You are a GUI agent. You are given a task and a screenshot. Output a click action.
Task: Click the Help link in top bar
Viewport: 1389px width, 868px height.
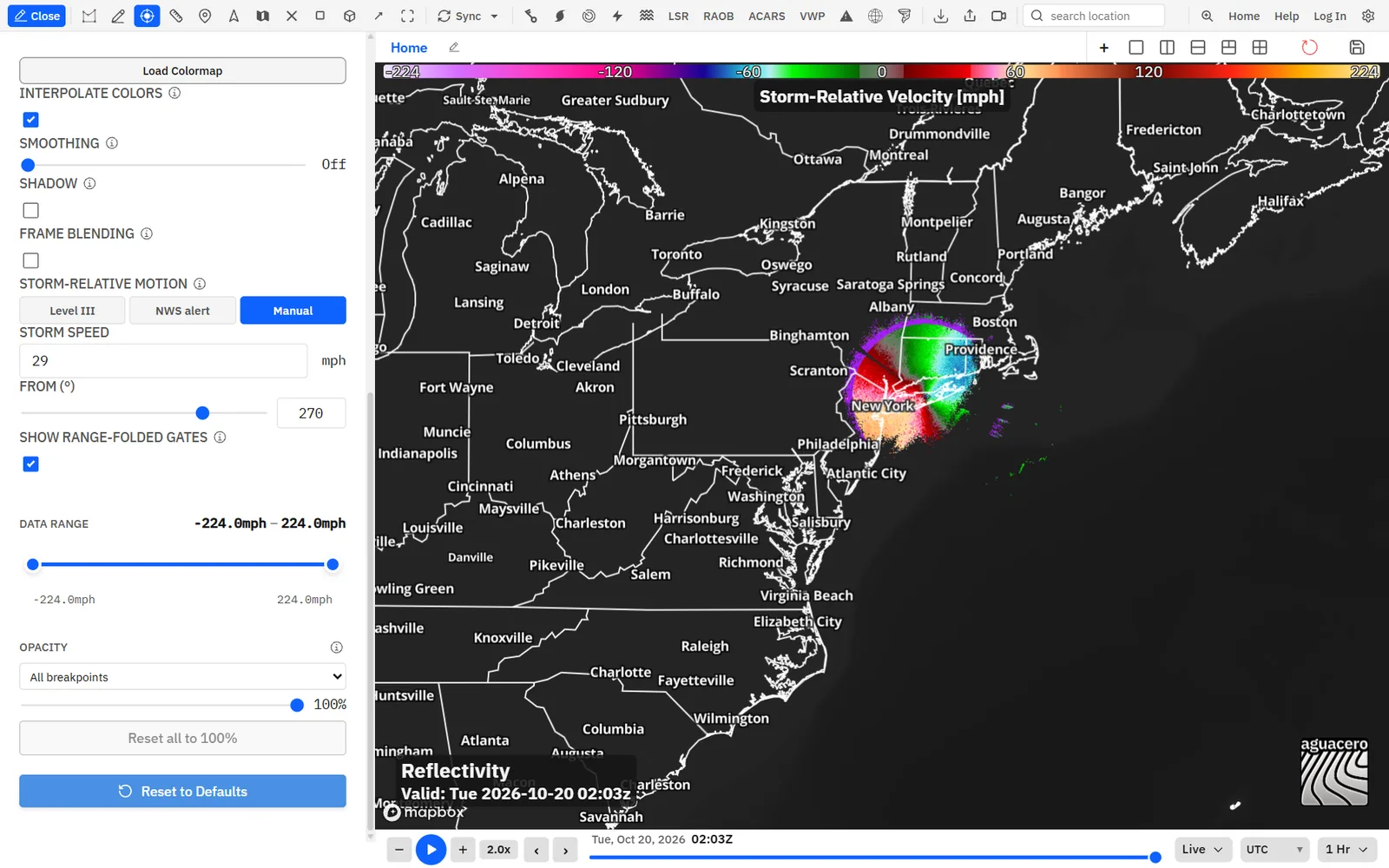click(1287, 16)
